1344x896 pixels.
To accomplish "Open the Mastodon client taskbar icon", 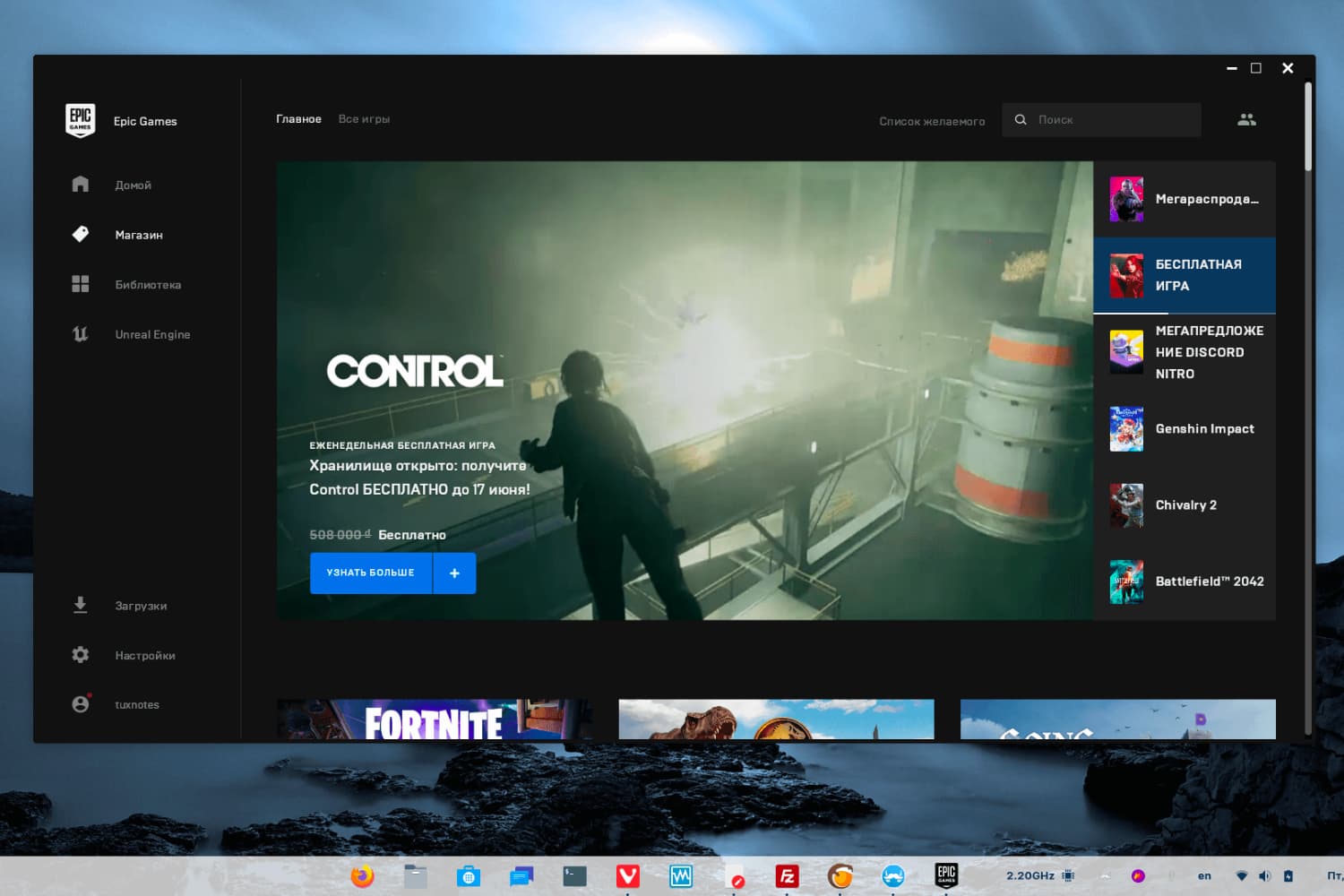I will 893,875.
